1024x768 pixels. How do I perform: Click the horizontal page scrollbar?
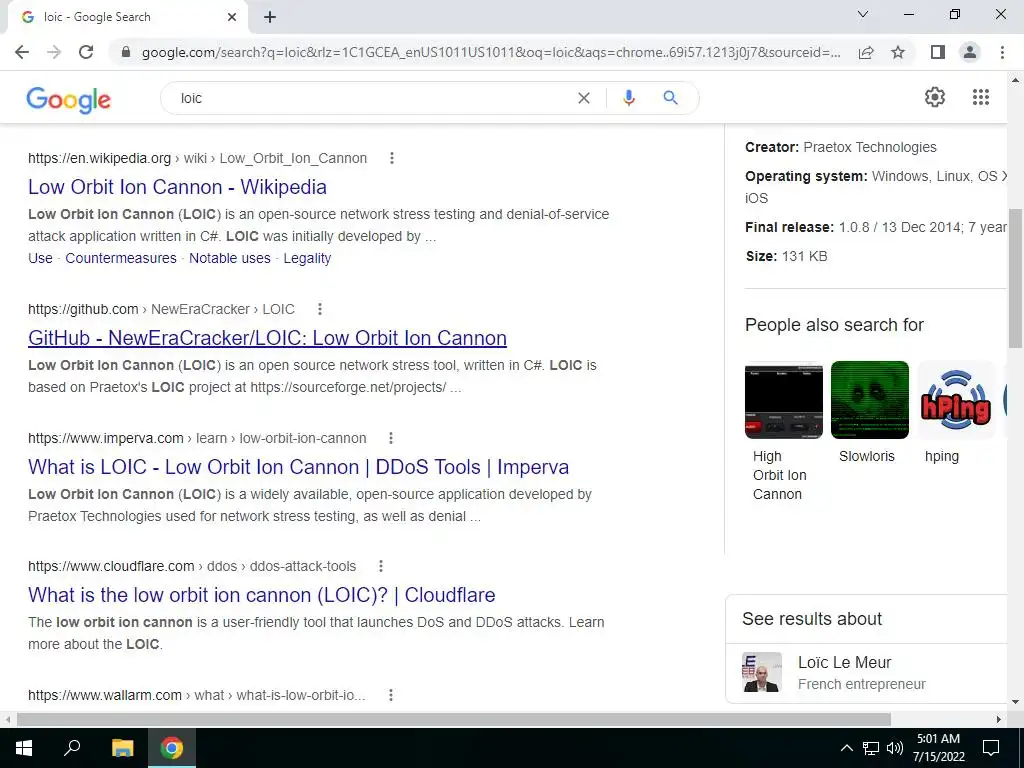454,719
